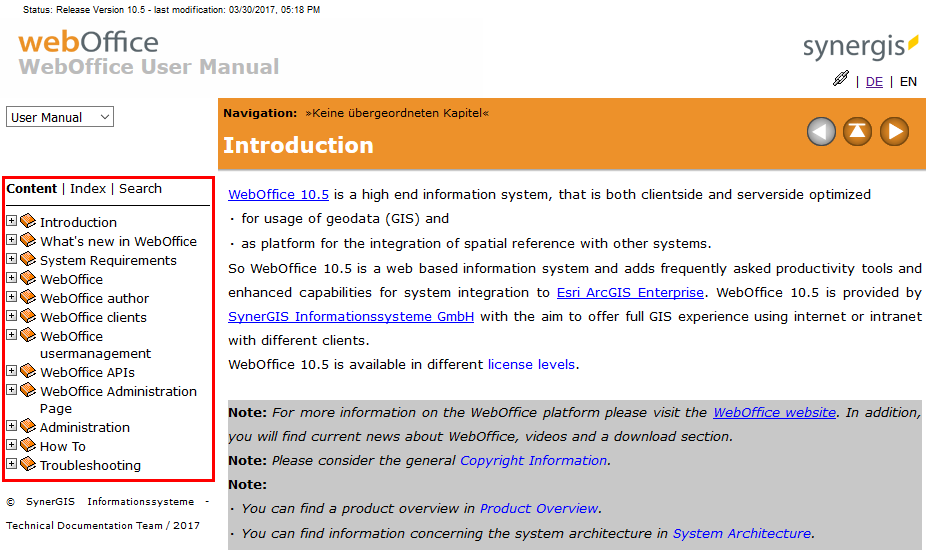Open the WebOffice website link
This screenshot has width=926, height=550.
774,412
